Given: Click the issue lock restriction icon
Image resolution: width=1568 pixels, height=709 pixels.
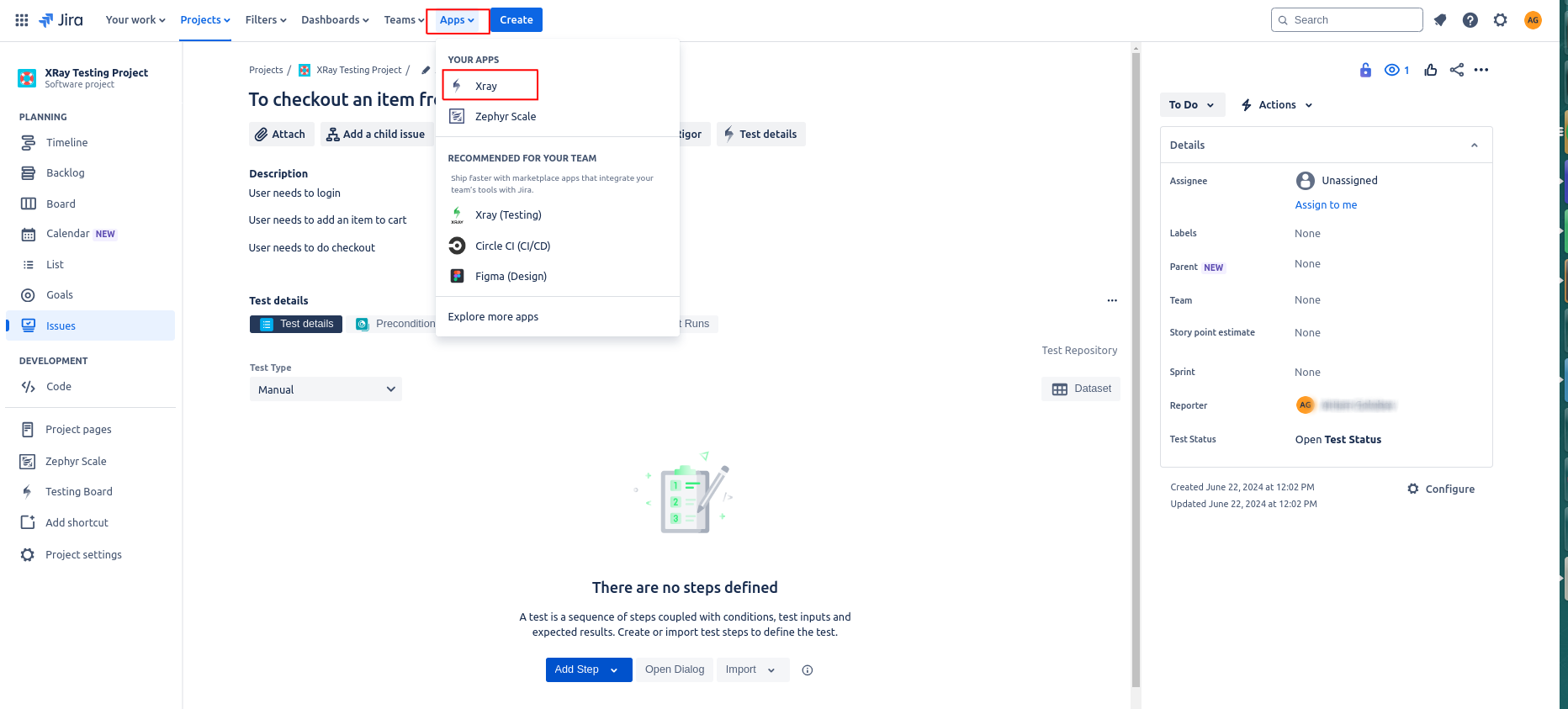Looking at the screenshot, I should (x=1365, y=70).
